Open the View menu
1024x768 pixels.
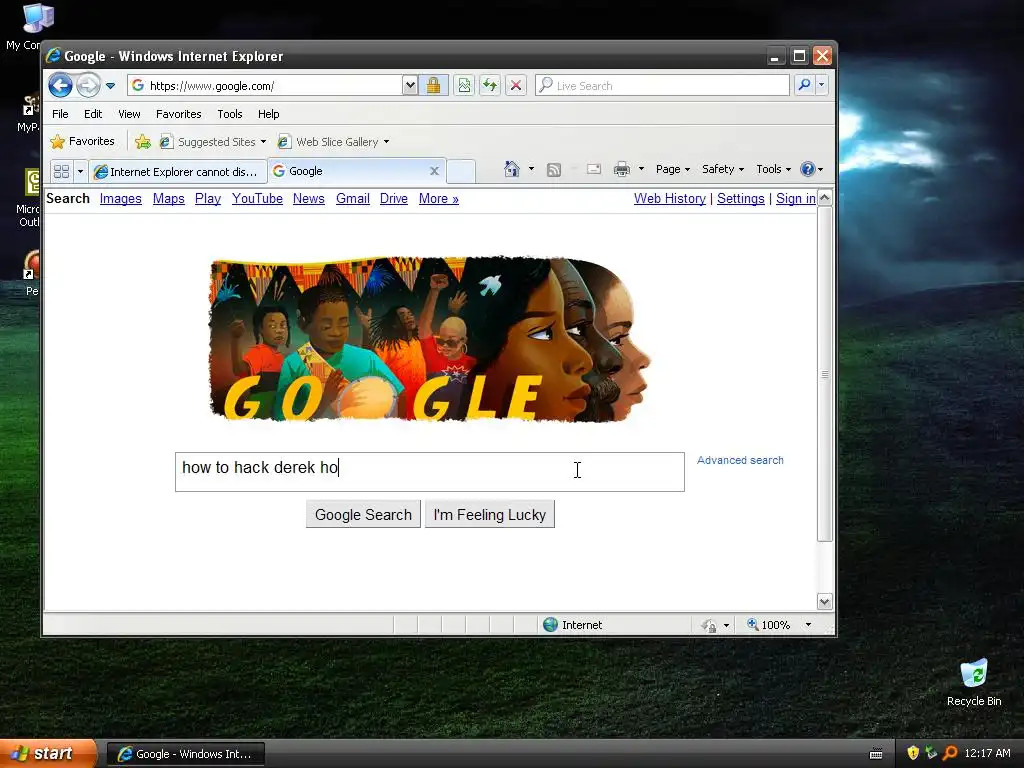[x=129, y=114]
